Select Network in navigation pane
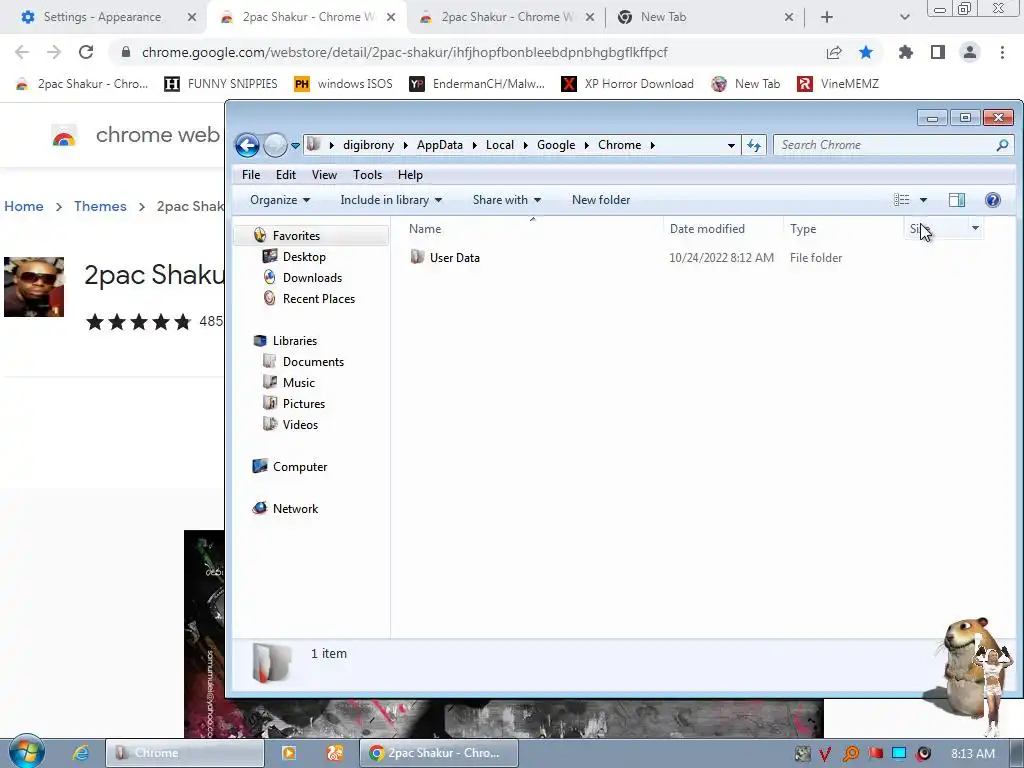This screenshot has width=1024, height=768. [295, 509]
